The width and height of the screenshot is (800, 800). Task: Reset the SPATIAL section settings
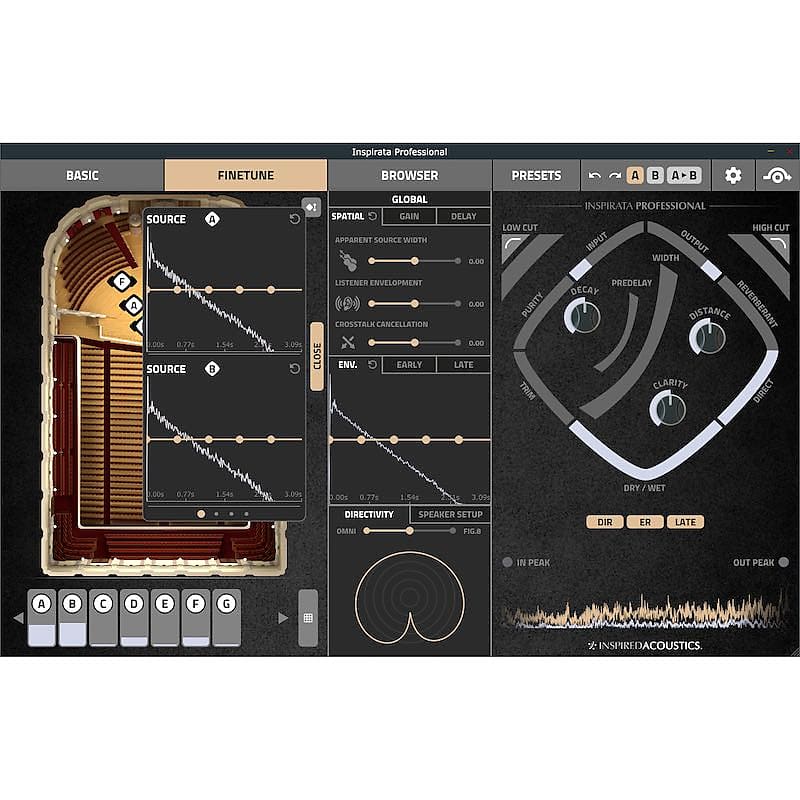click(370, 215)
